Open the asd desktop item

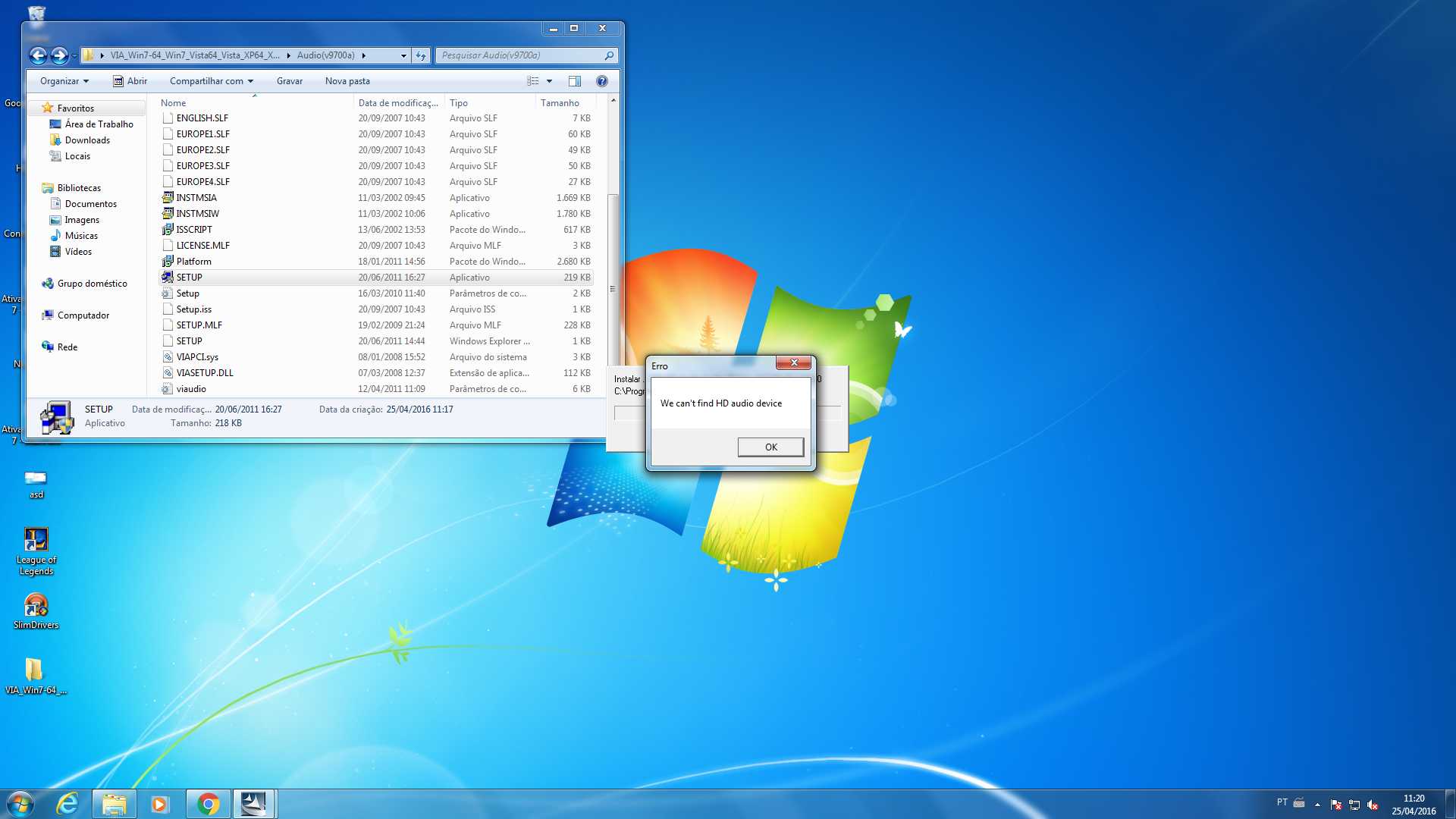click(36, 484)
